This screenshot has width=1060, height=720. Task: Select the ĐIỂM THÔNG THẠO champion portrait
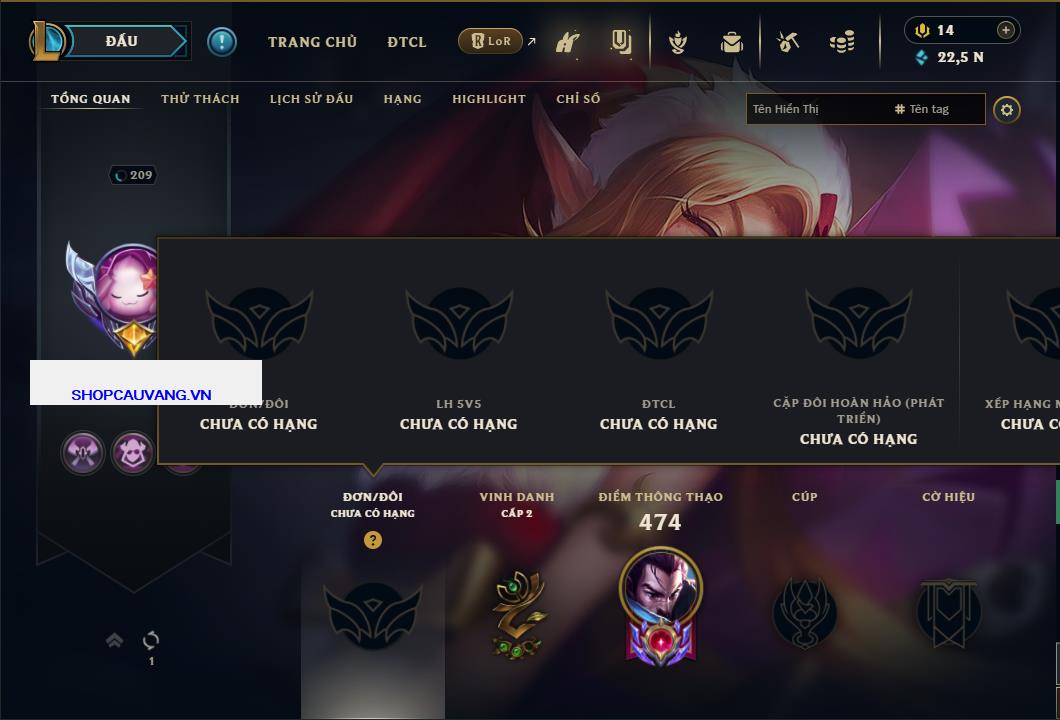[660, 585]
